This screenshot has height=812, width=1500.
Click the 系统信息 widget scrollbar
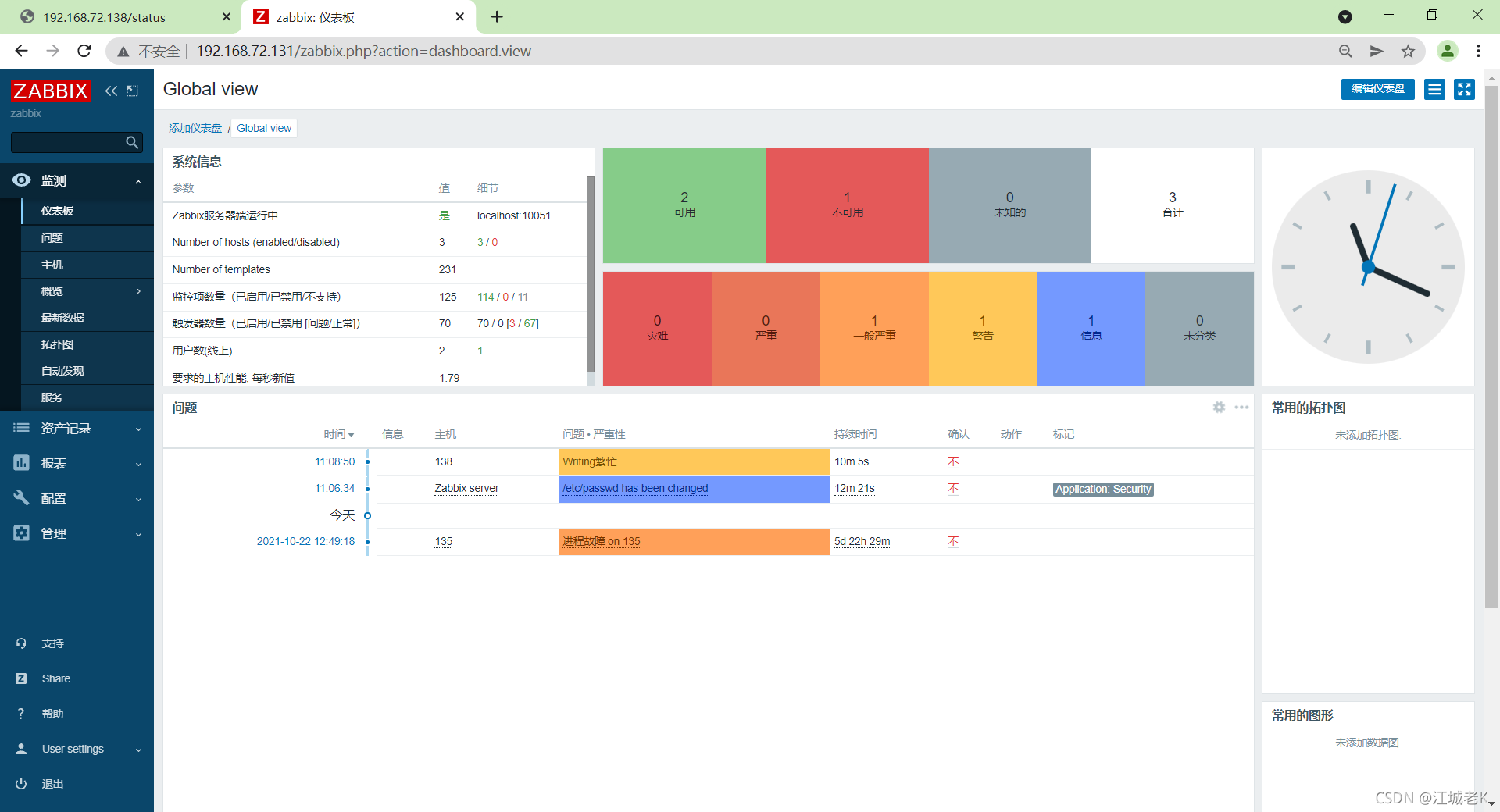591,273
